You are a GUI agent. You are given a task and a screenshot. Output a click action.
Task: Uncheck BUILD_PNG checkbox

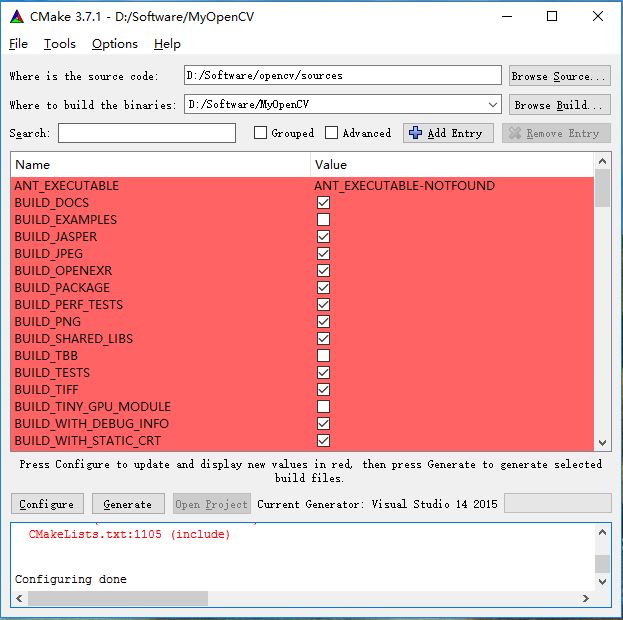(323, 322)
